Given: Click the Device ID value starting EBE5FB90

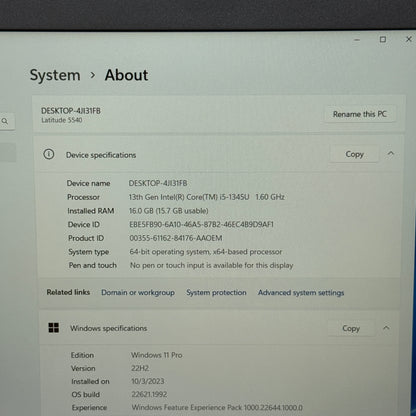Looking at the screenshot, I should [x=201, y=224].
